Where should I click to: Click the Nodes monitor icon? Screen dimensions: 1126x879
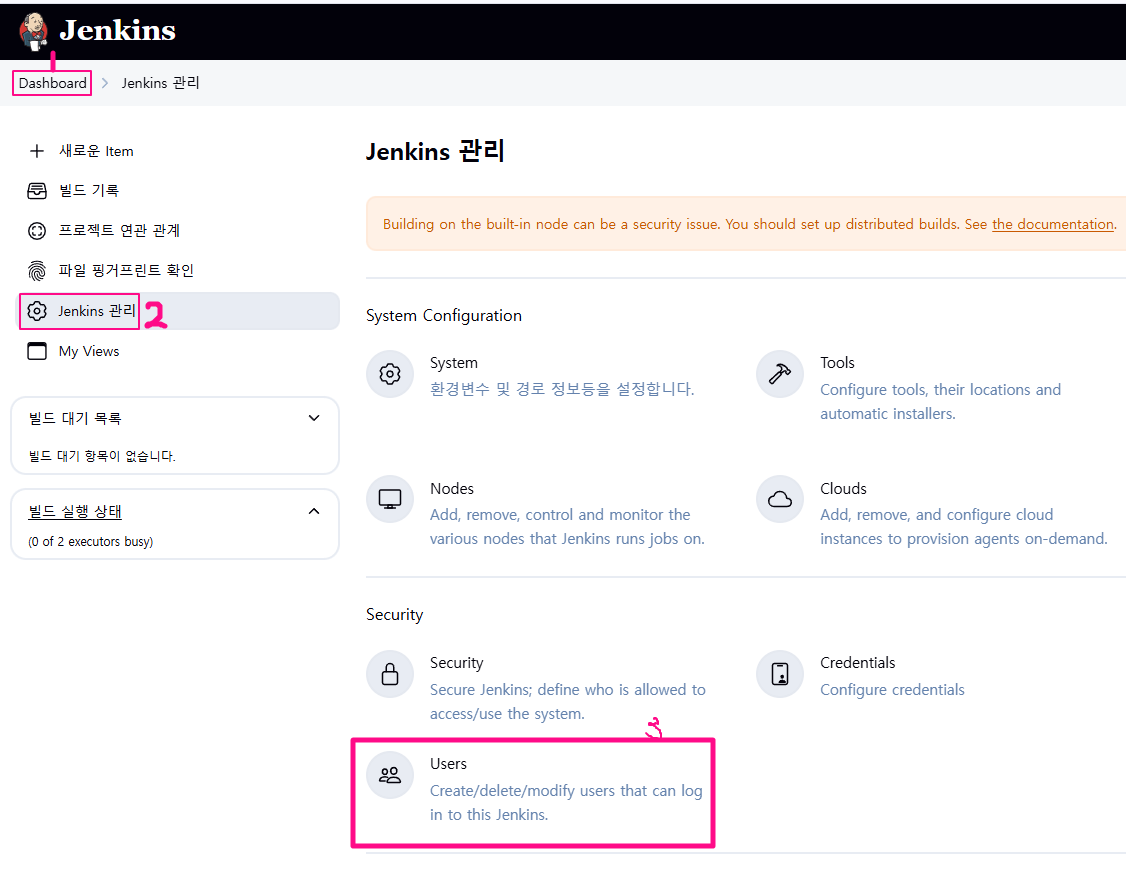[x=390, y=499]
